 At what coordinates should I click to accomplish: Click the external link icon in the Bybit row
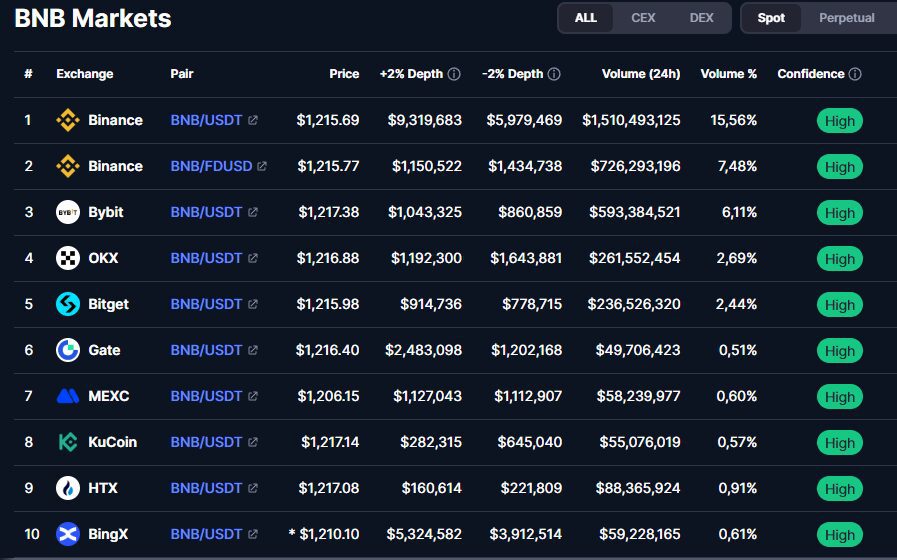coord(253,212)
